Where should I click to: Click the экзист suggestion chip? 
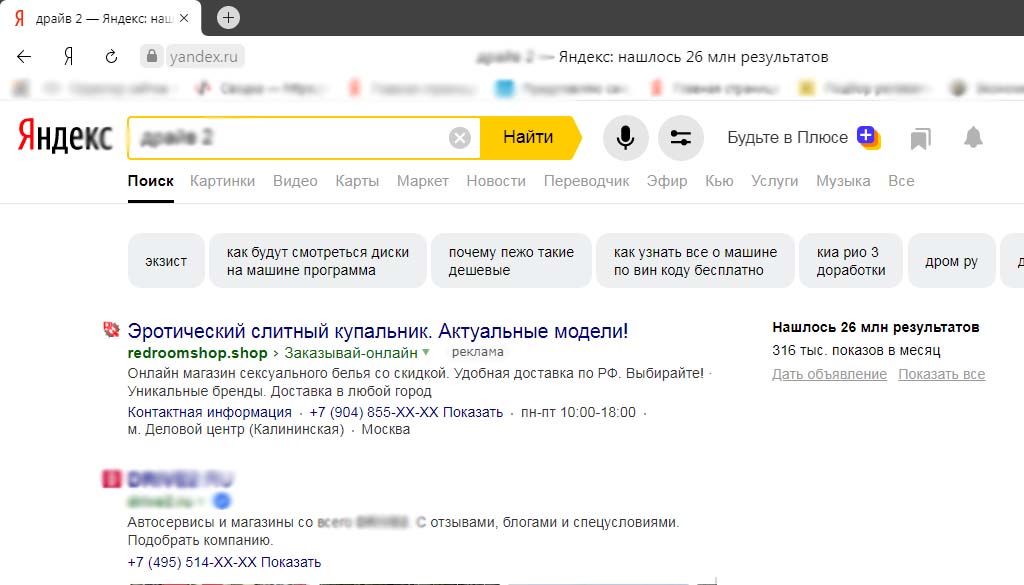click(166, 261)
